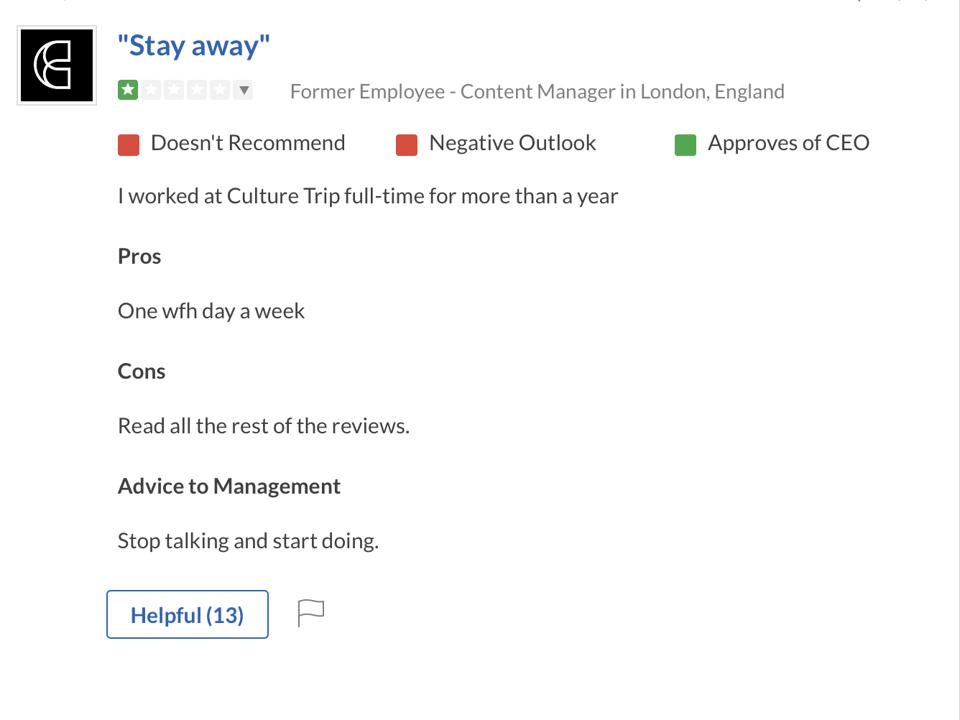Click the "Approves of CEO" label
This screenshot has height=720, width=960.
pos(788,143)
